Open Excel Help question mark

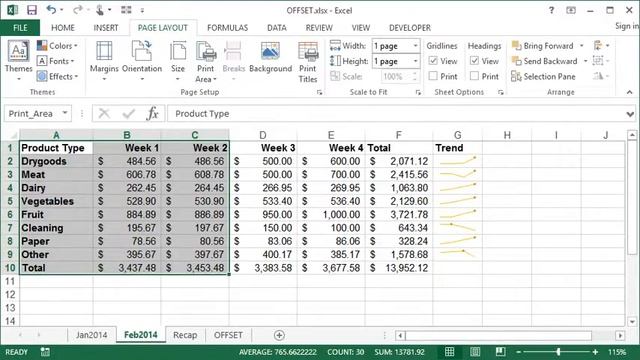(551, 10)
